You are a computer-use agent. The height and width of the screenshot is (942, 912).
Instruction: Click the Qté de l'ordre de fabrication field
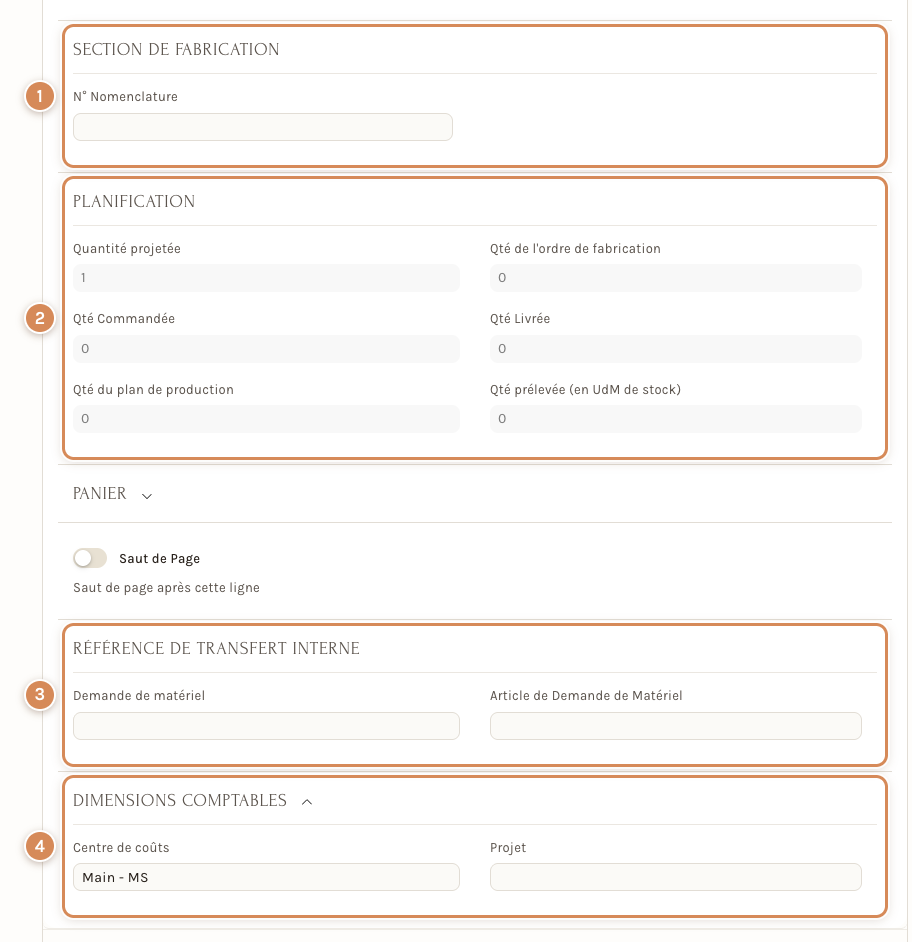pyautogui.click(x=676, y=278)
